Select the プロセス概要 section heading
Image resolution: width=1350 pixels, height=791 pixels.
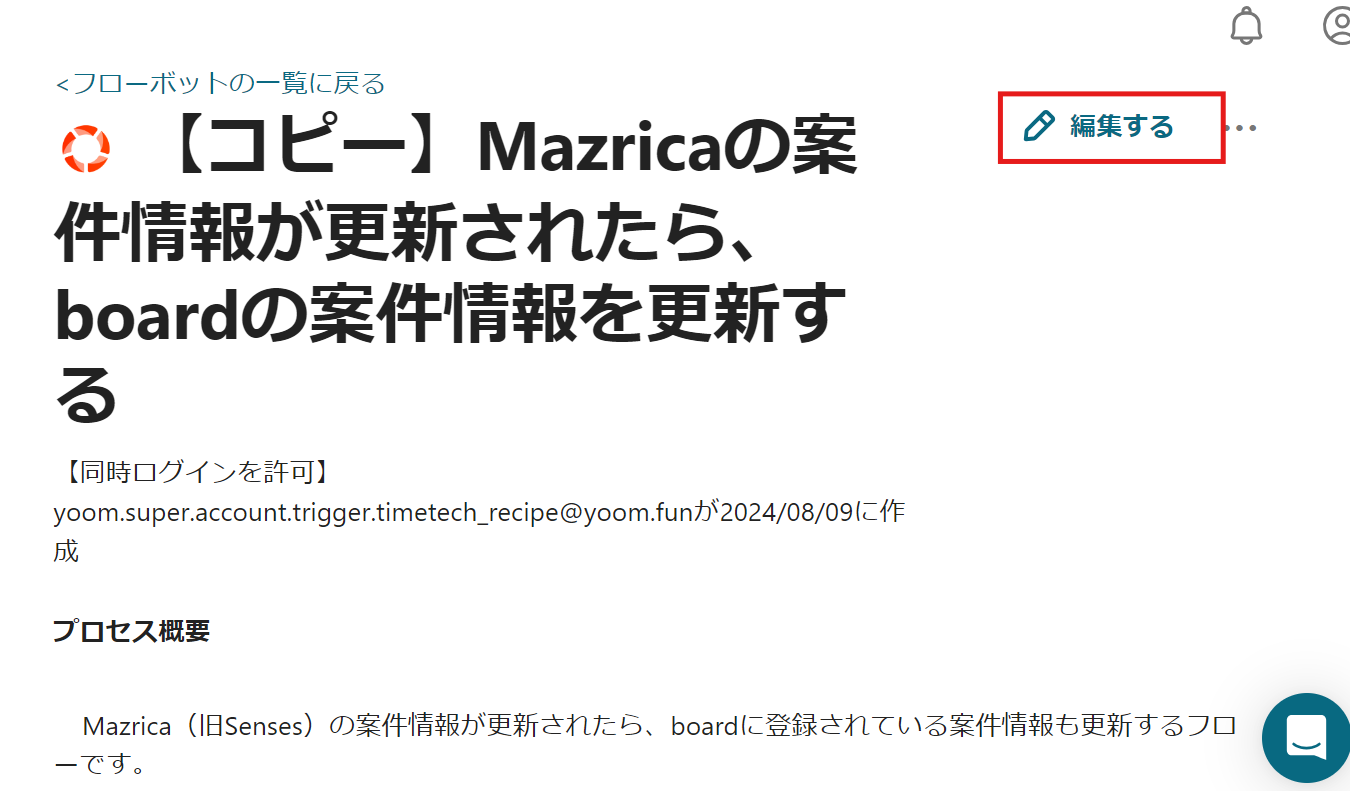[x=131, y=631]
